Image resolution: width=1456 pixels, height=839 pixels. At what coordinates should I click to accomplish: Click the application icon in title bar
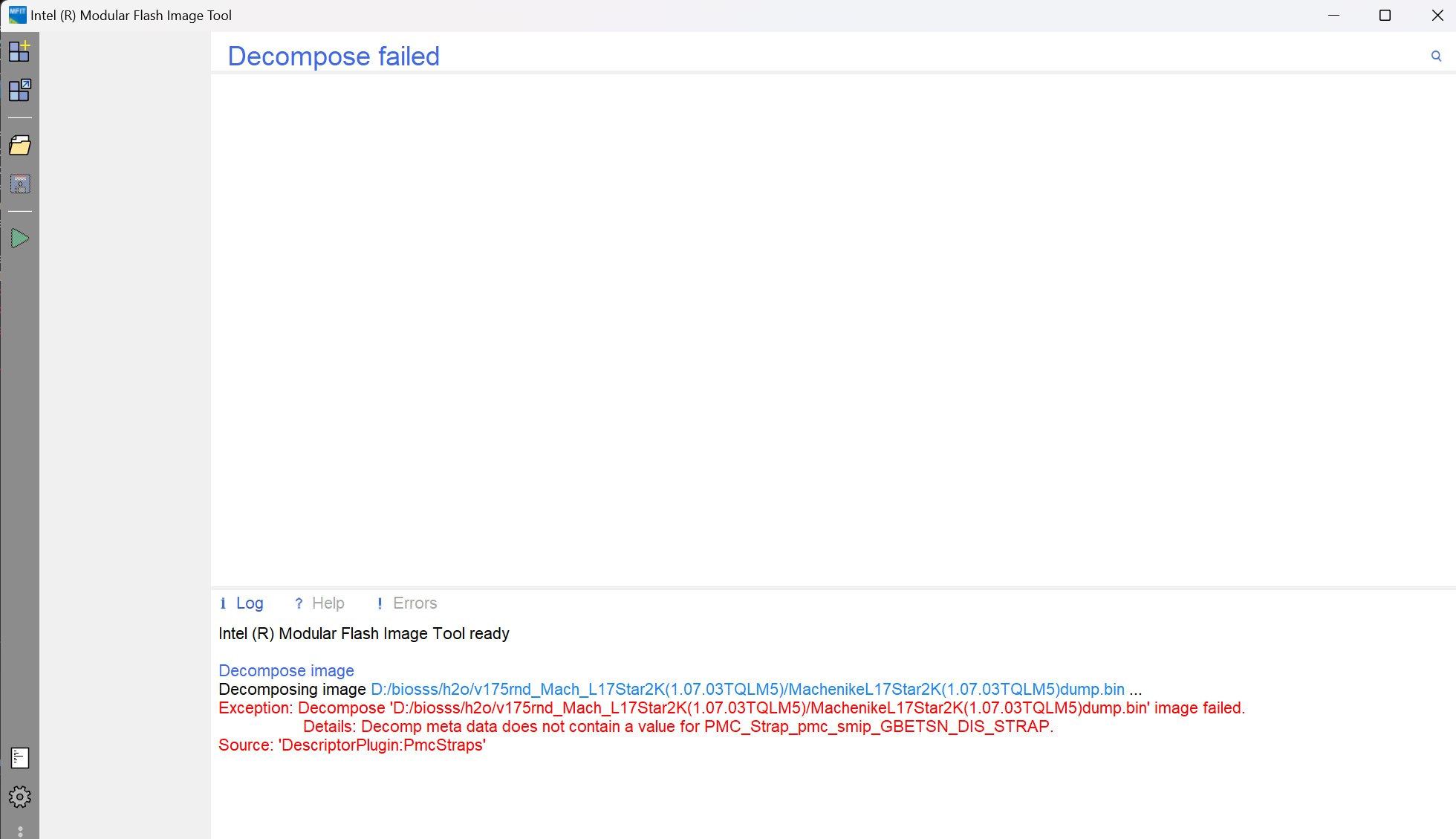tap(17, 15)
